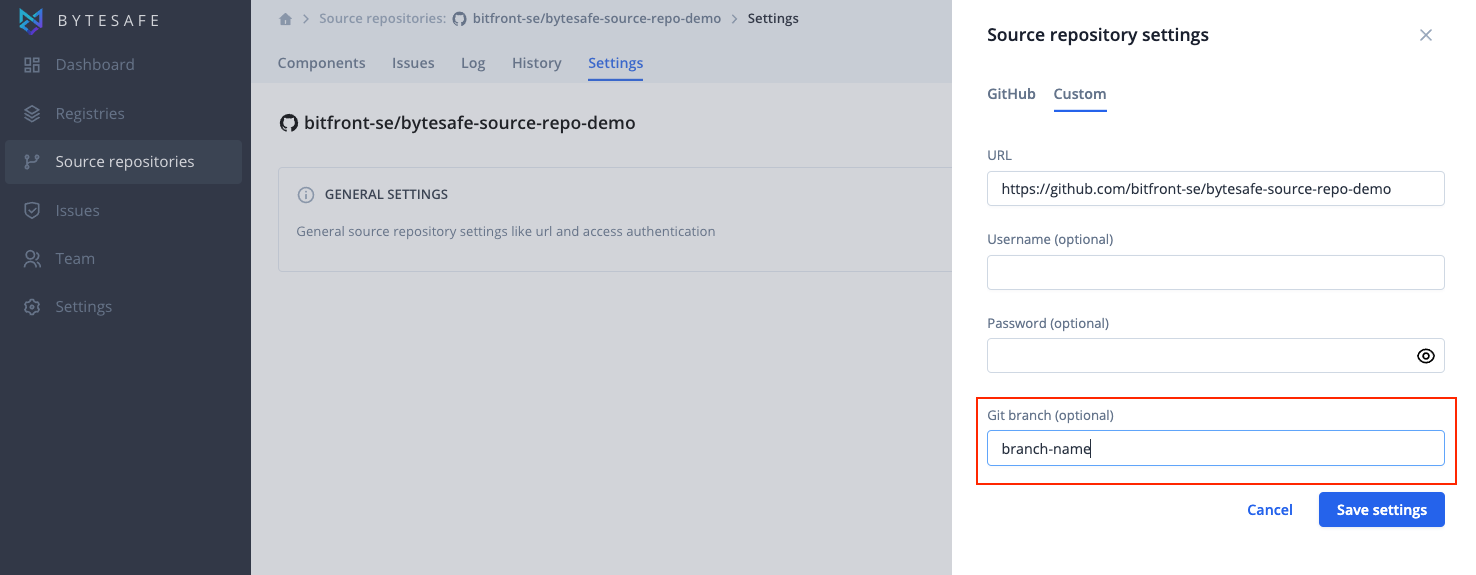
Task: Click the Issues shield icon
Action: [x=32, y=210]
